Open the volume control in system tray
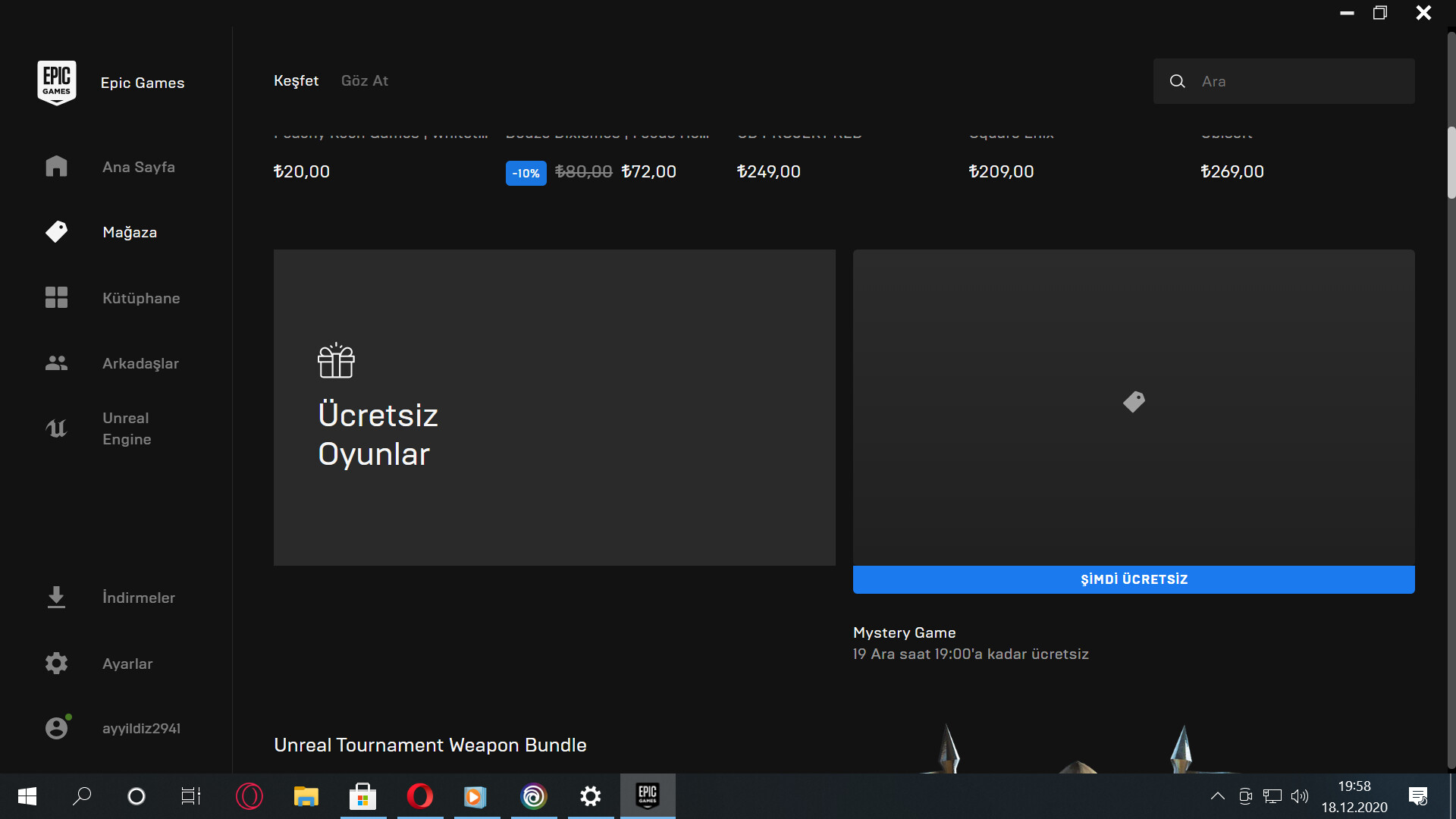1456x819 pixels. click(1300, 796)
